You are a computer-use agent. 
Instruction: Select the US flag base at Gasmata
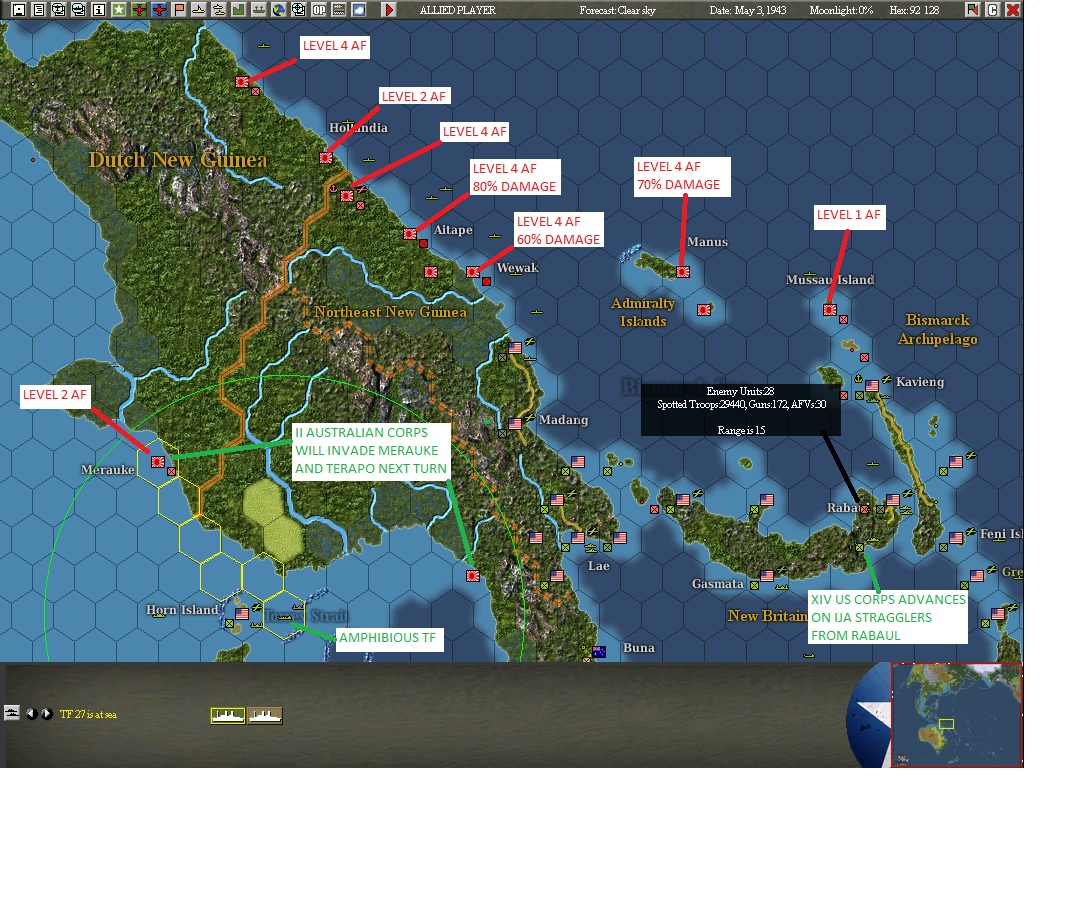coord(767,575)
